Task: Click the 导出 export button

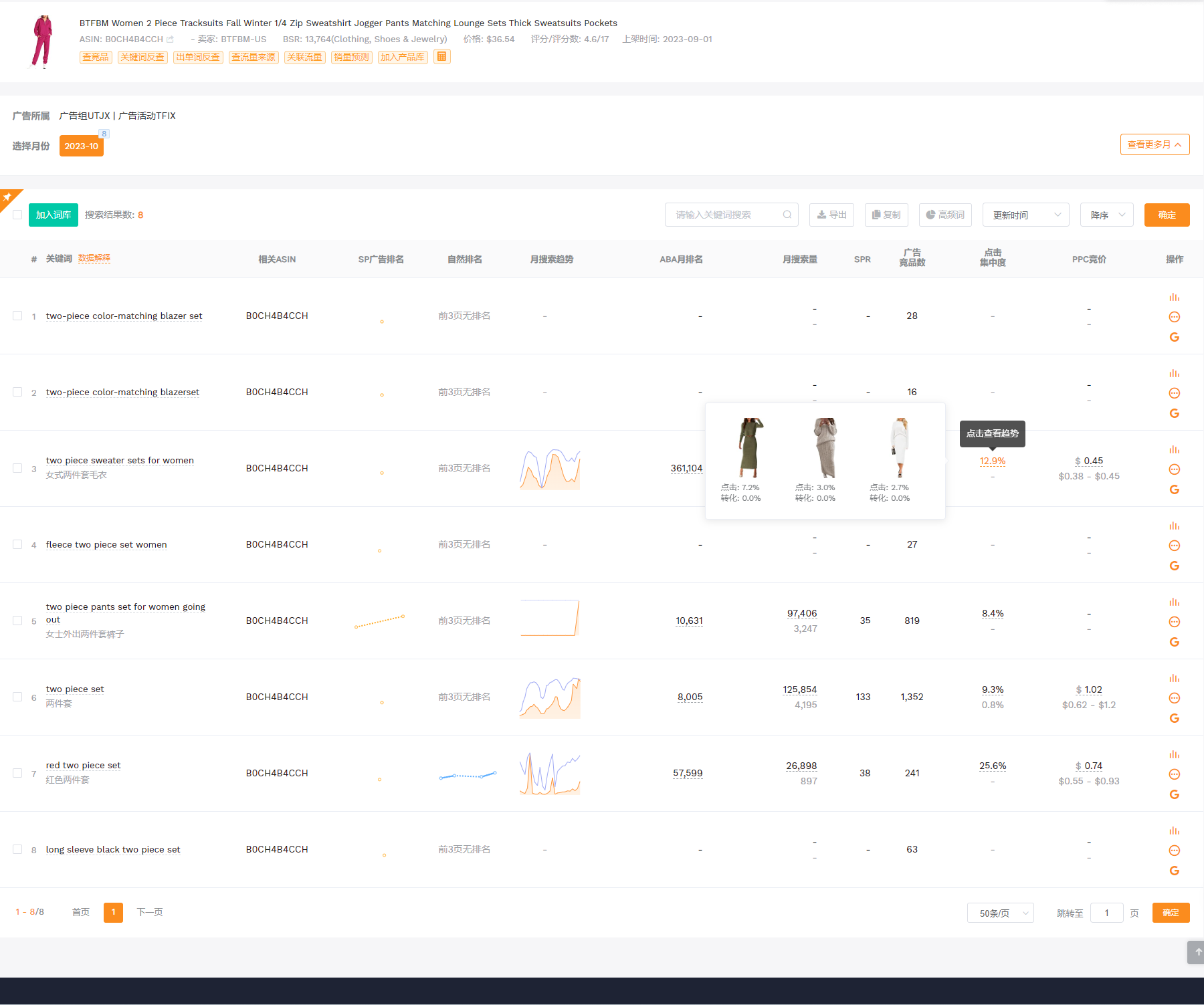Action: coord(831,215)
